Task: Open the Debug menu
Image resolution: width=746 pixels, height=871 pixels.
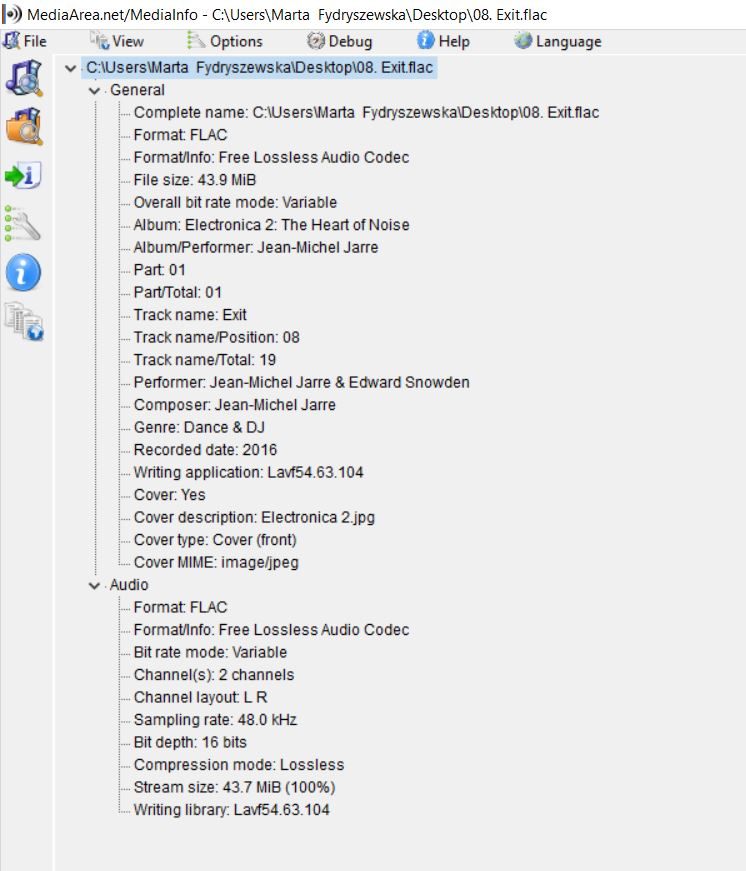Action: click(350, 42)
